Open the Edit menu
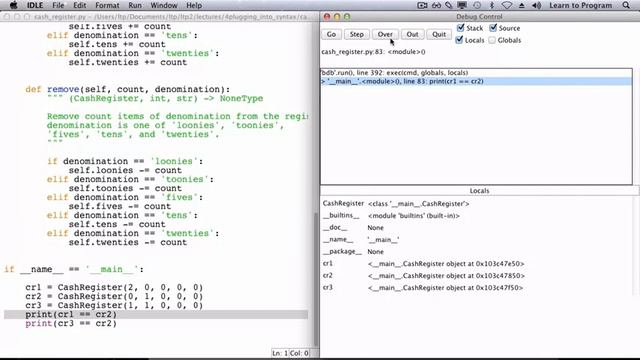The height and width of the screenshot is (360, 640). (80, 5)
